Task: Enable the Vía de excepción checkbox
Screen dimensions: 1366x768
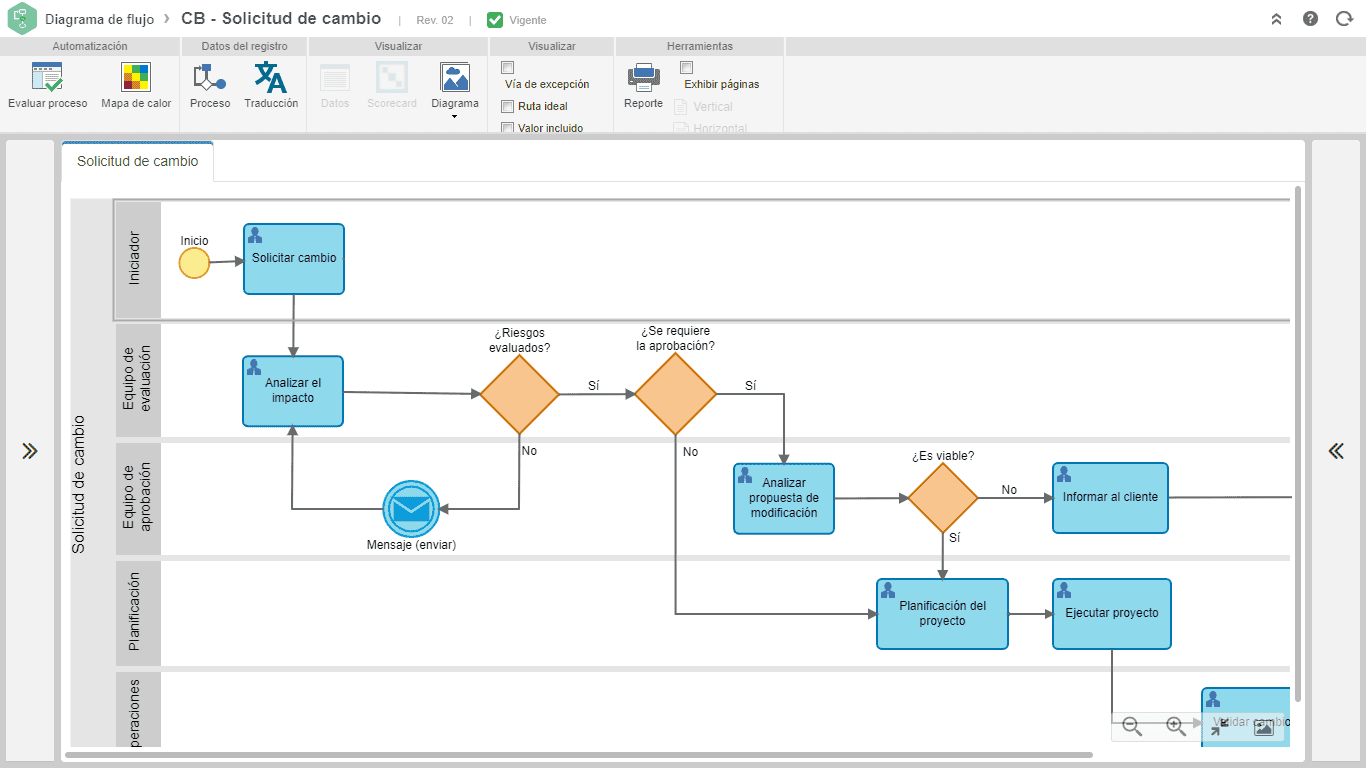Action: click(507, 68)
